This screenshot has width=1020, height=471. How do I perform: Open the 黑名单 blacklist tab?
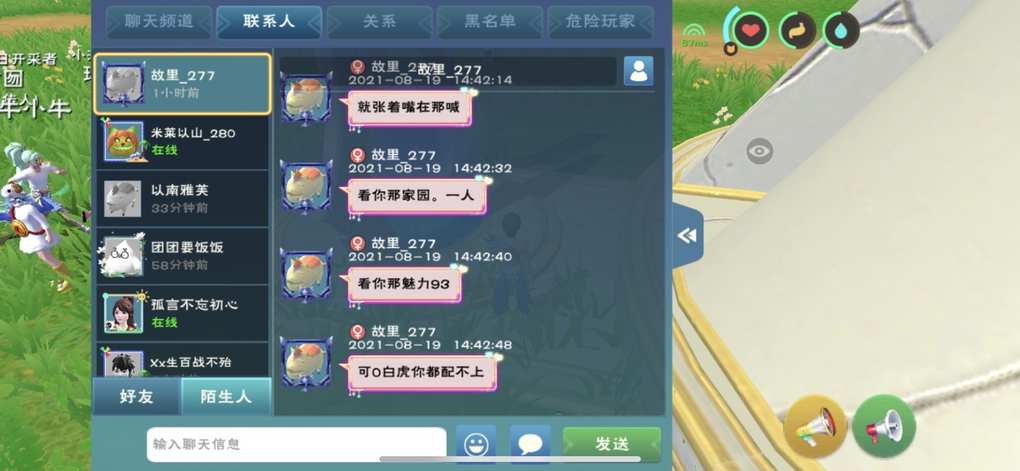[490, 21]
